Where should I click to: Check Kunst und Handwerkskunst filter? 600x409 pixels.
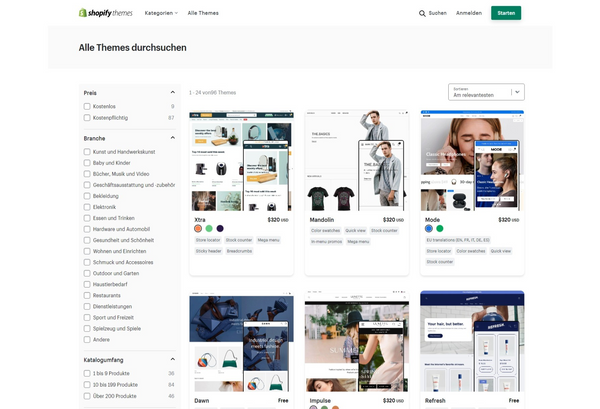pyautogui.click(x=87, y=152)
